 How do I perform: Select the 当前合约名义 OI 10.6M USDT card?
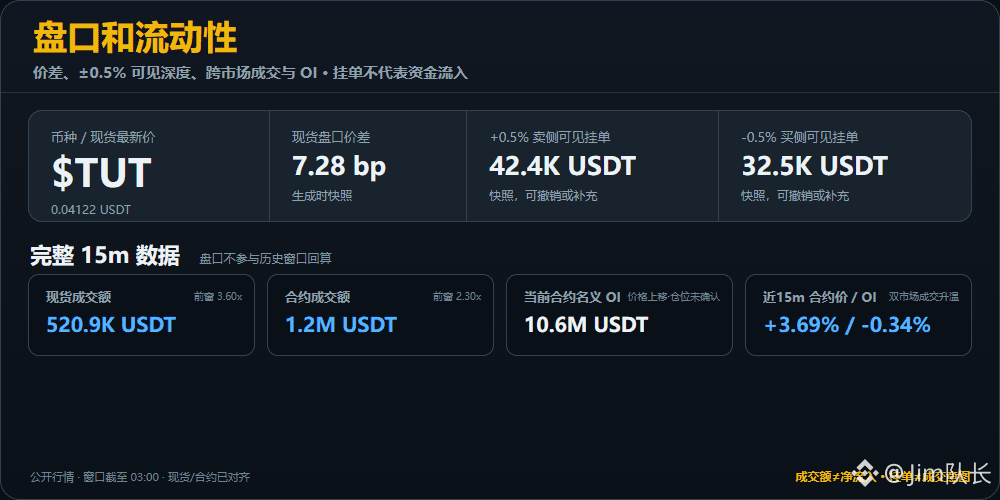click(x=619, y=315)
